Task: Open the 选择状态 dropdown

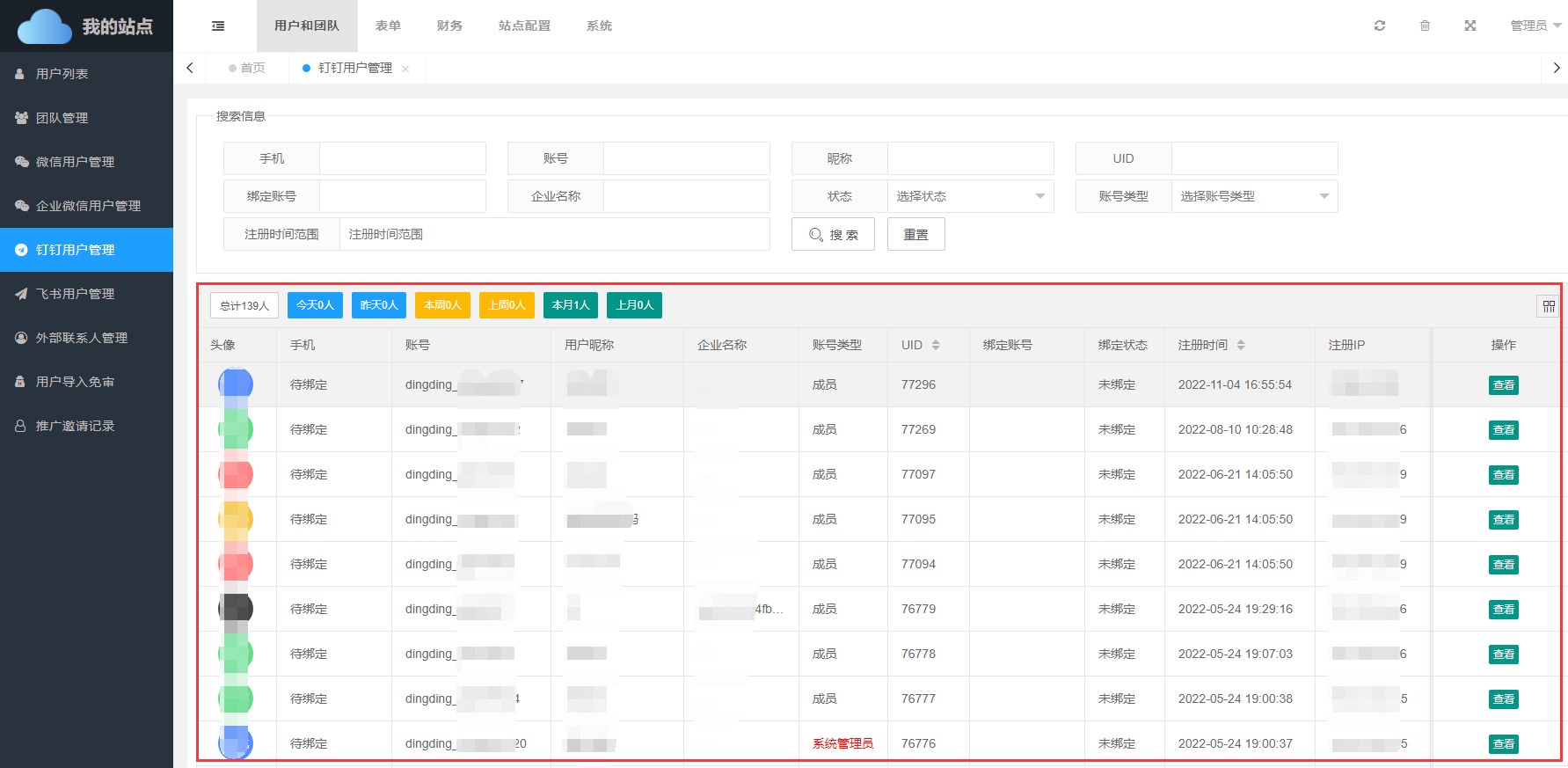Action: click(x=970, y=196)
